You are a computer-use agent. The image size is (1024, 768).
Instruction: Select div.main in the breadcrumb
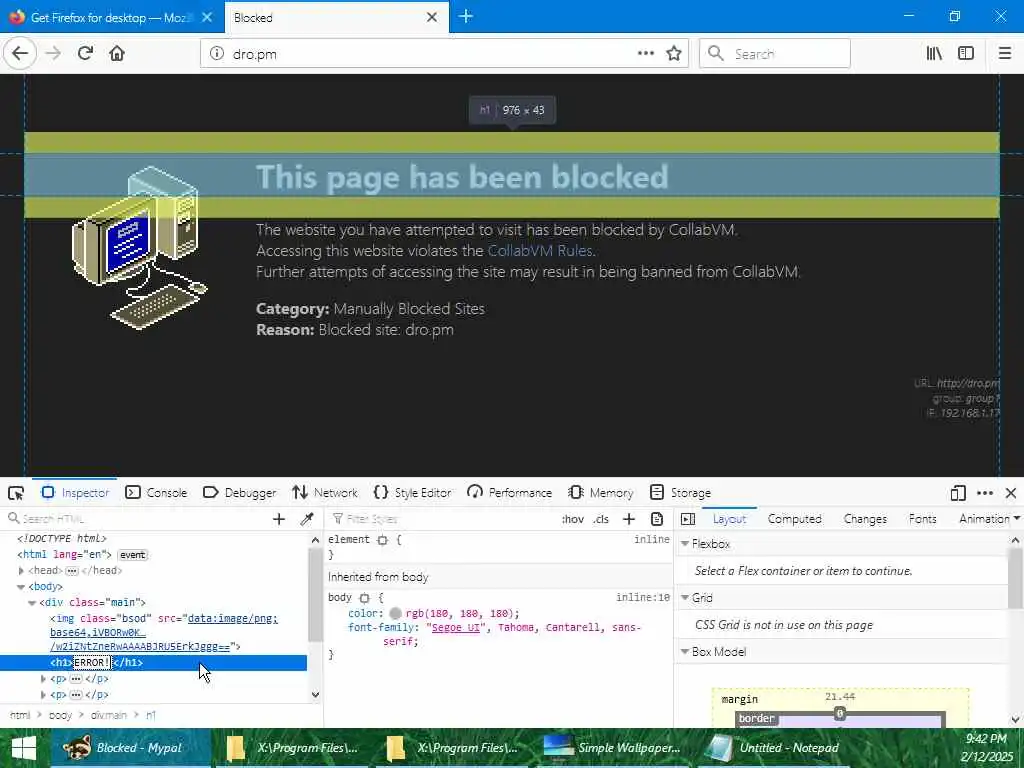(x=108, y=716)
